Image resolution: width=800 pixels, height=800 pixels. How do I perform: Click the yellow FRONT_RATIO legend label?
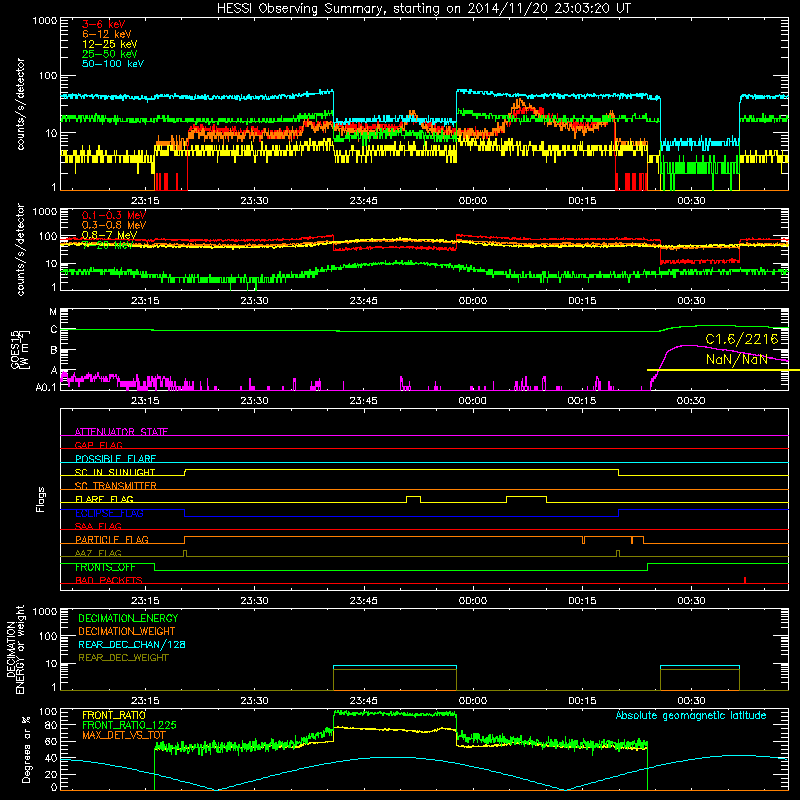coord(114,715)
